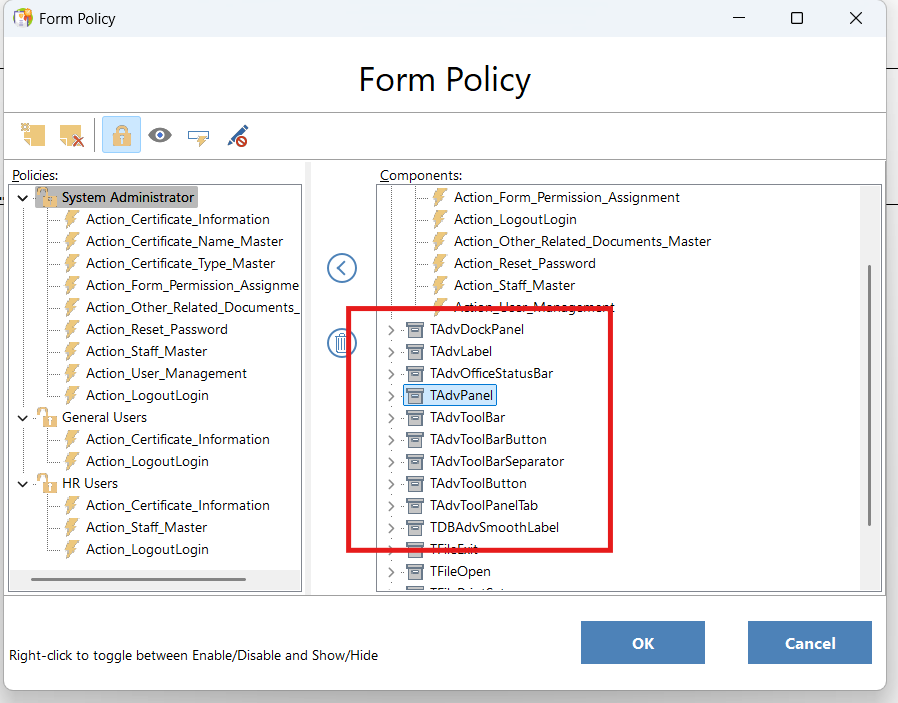The image size is (898, 703).
Task: Toggle the eye show/hide visibility button
Action: (160, 135)
